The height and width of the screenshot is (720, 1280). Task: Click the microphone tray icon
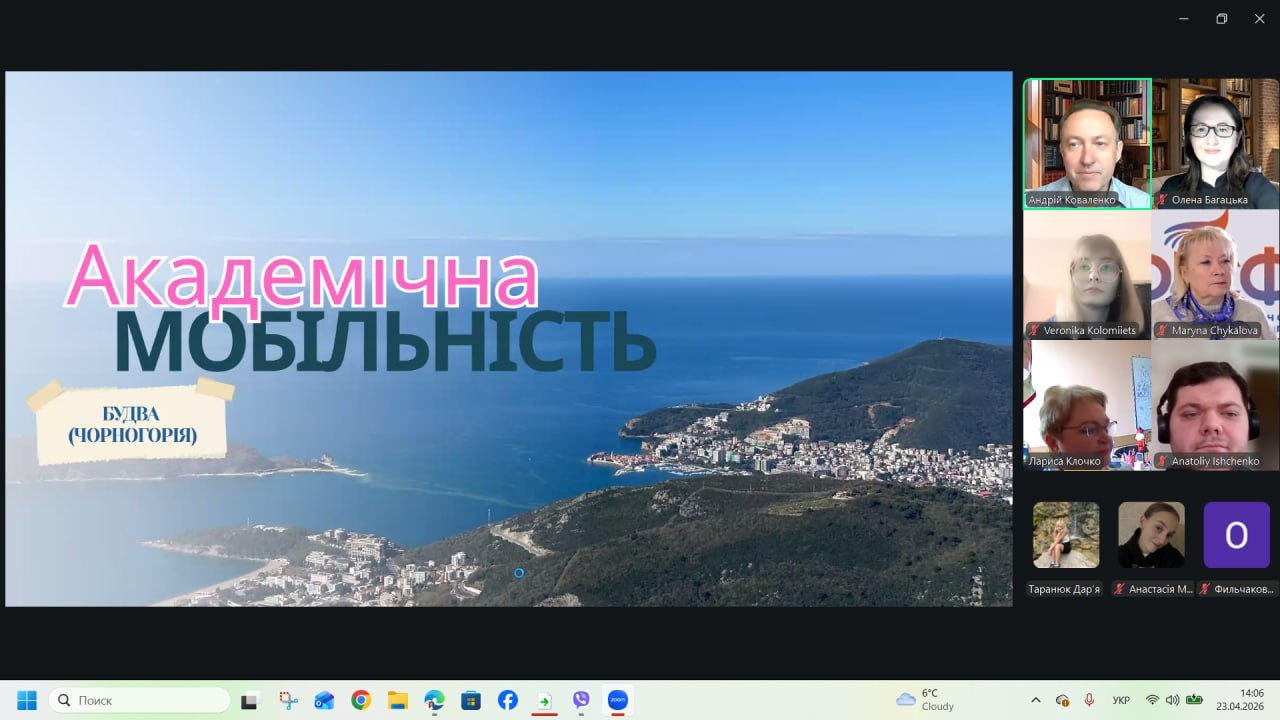pos(1089,700)
